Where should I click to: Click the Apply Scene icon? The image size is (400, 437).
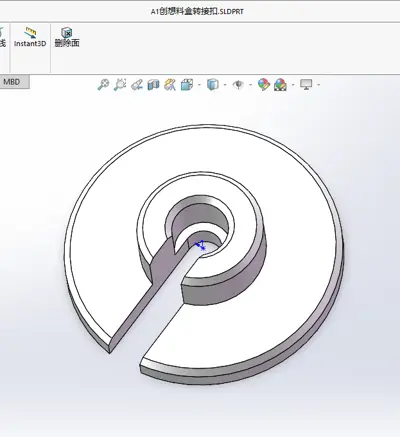coord(280,85)
